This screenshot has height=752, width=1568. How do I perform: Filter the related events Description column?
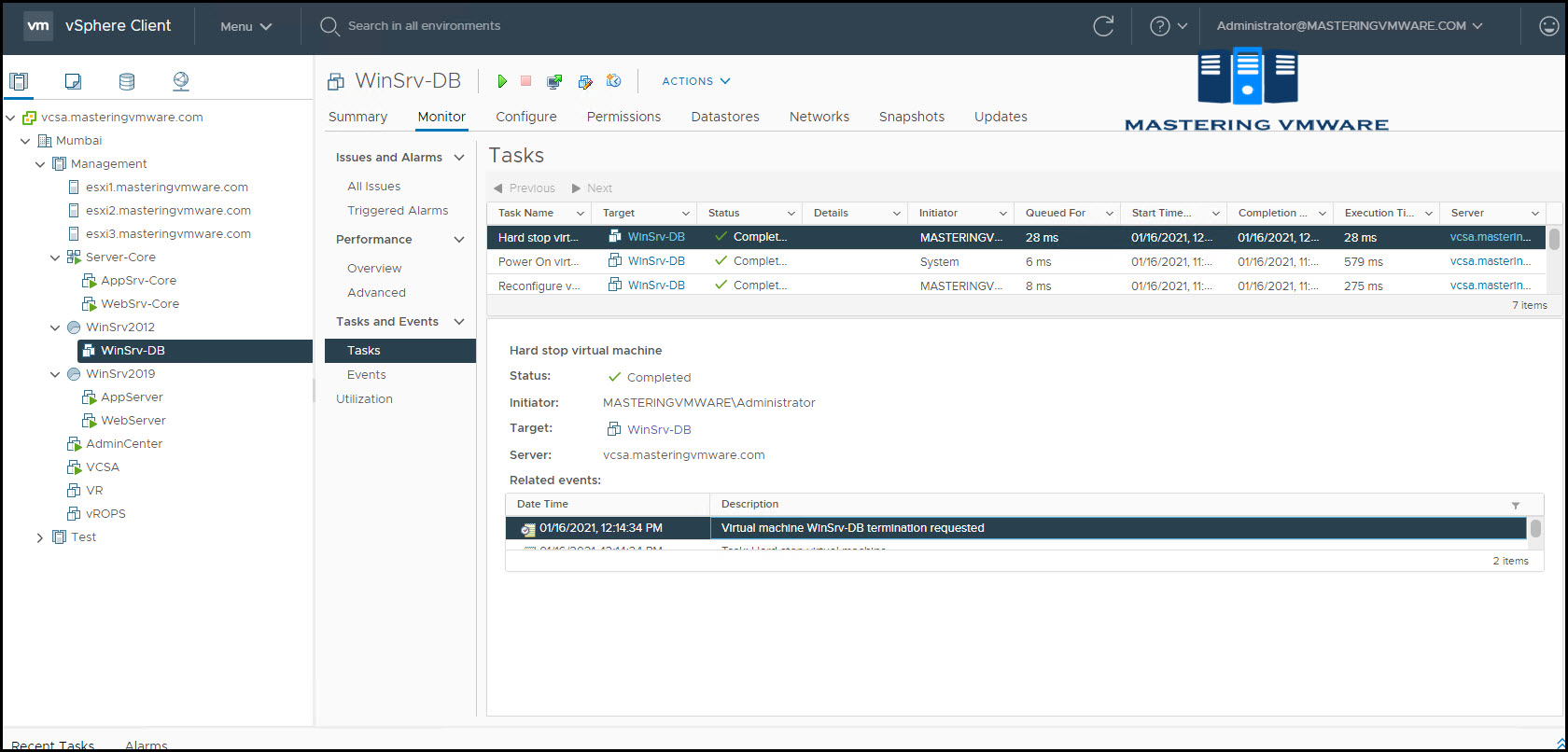[1516, 505]
